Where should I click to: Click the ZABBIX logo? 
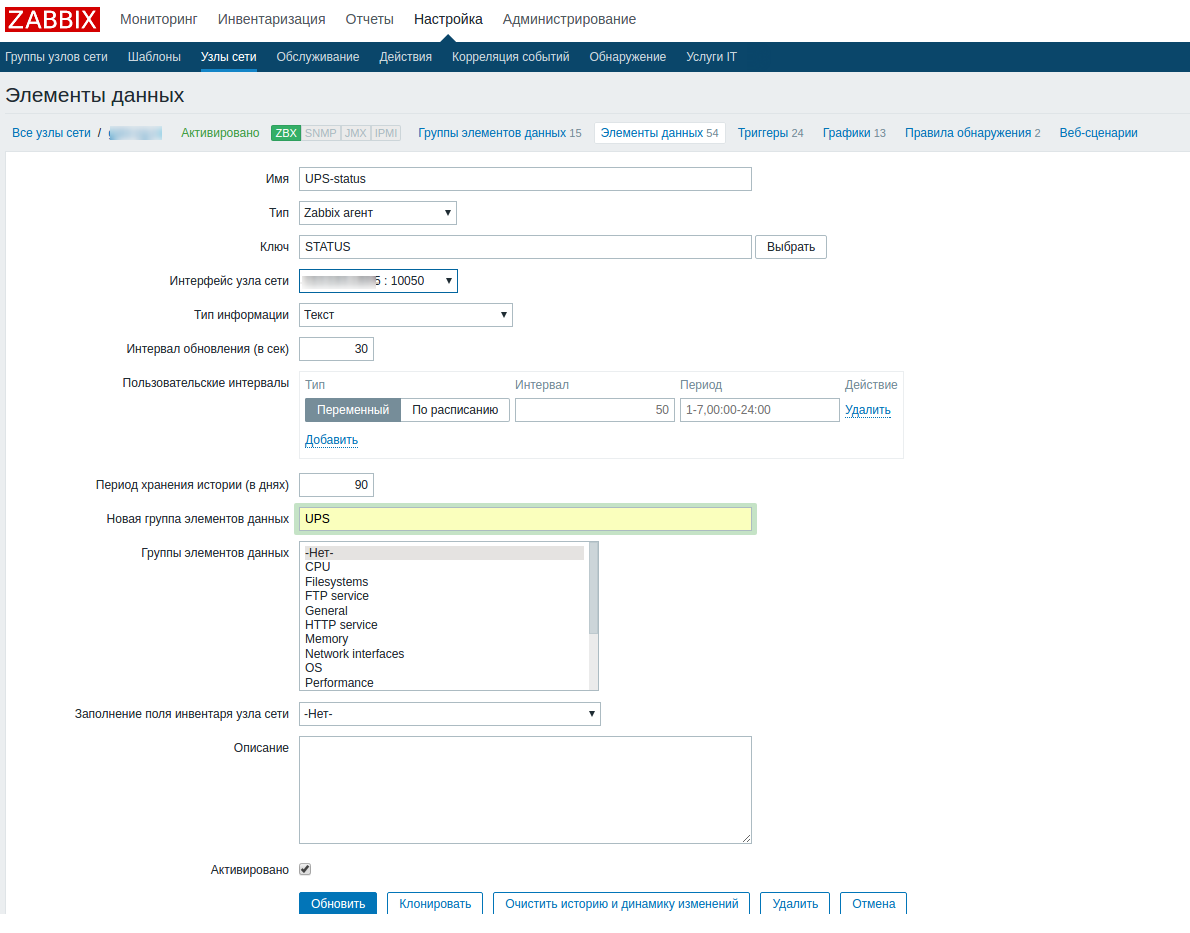coord(53,19)
